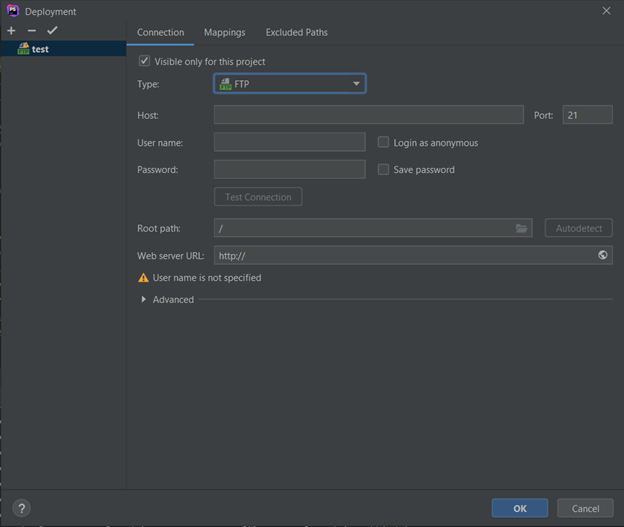This screenshot has width=624, height=527.
Task: Browse root path with folder icon
Action: (521, 228)
